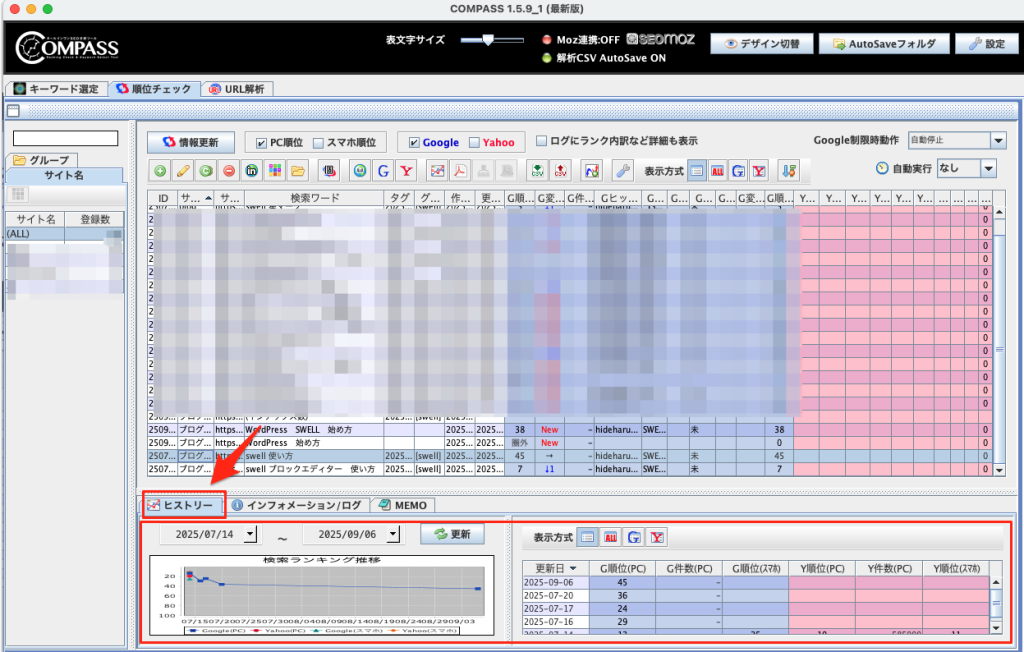
Task: Uncheck the PC順位 checkbox
Action: tap(262, 142)
